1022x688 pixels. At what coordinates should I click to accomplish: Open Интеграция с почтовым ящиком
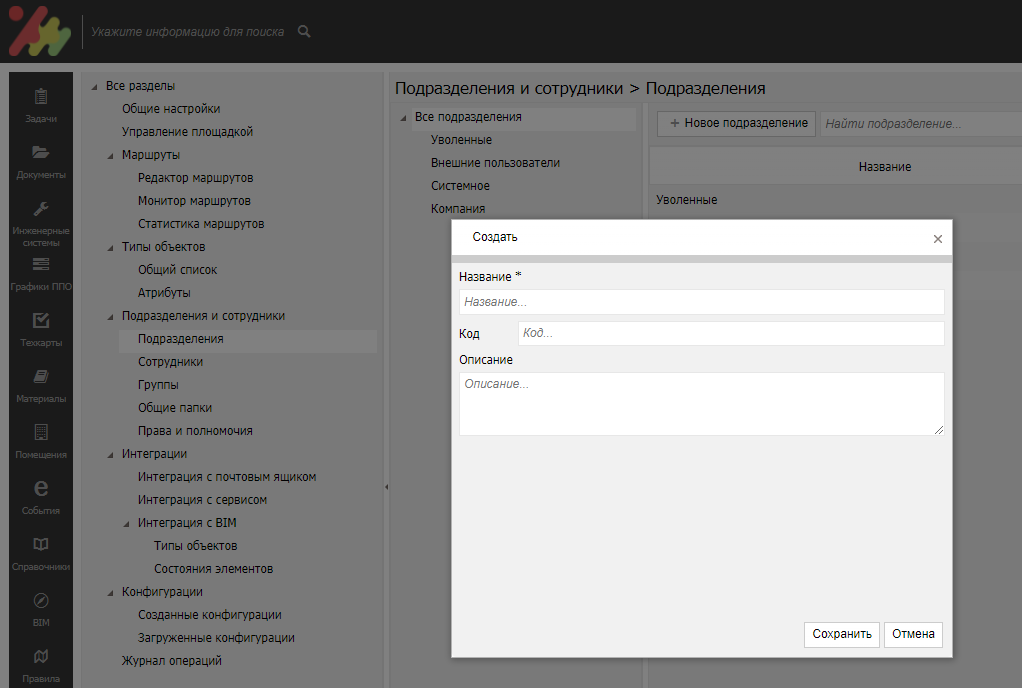tap(227, 477)
